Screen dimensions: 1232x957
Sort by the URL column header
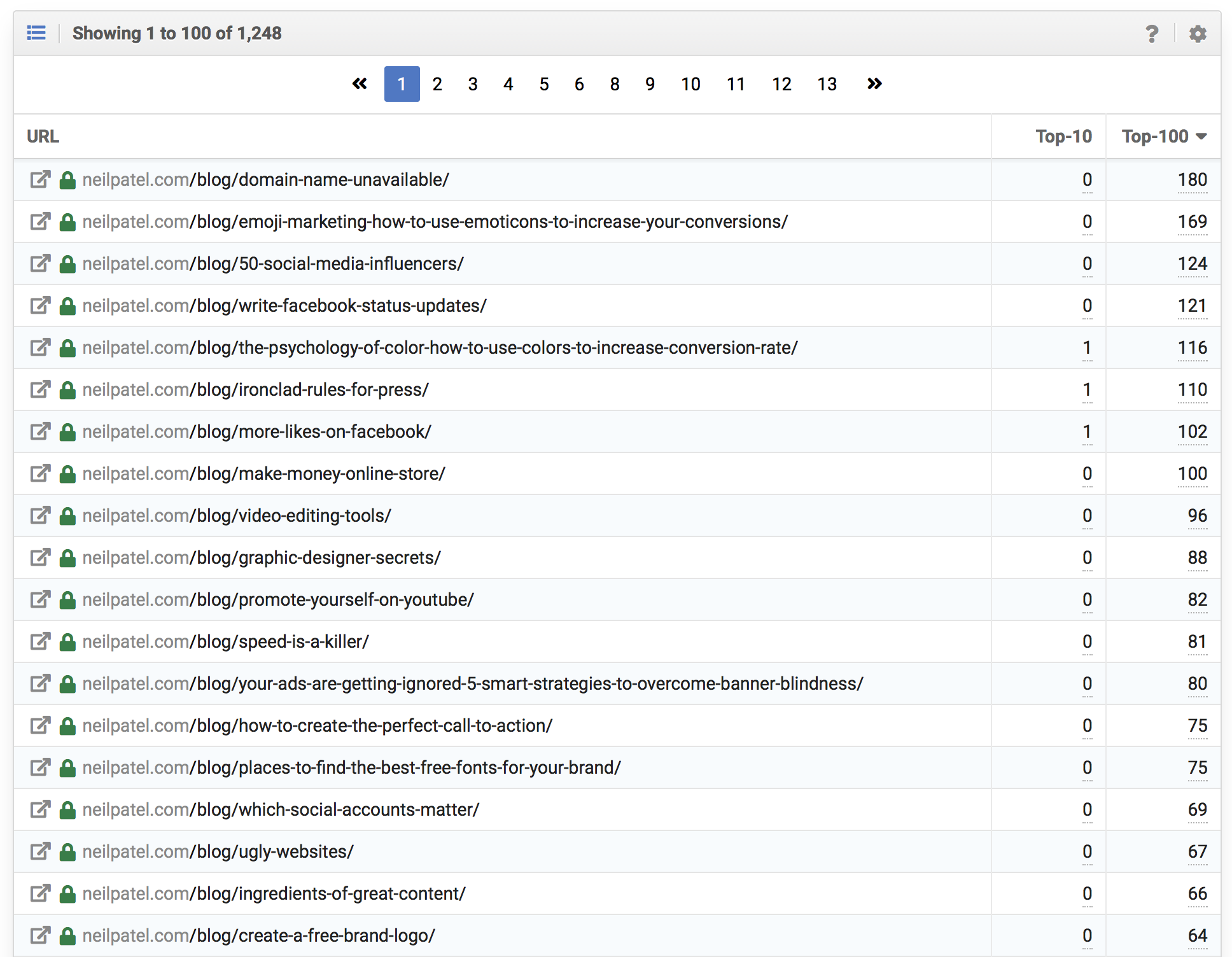[x=43, y=136]
